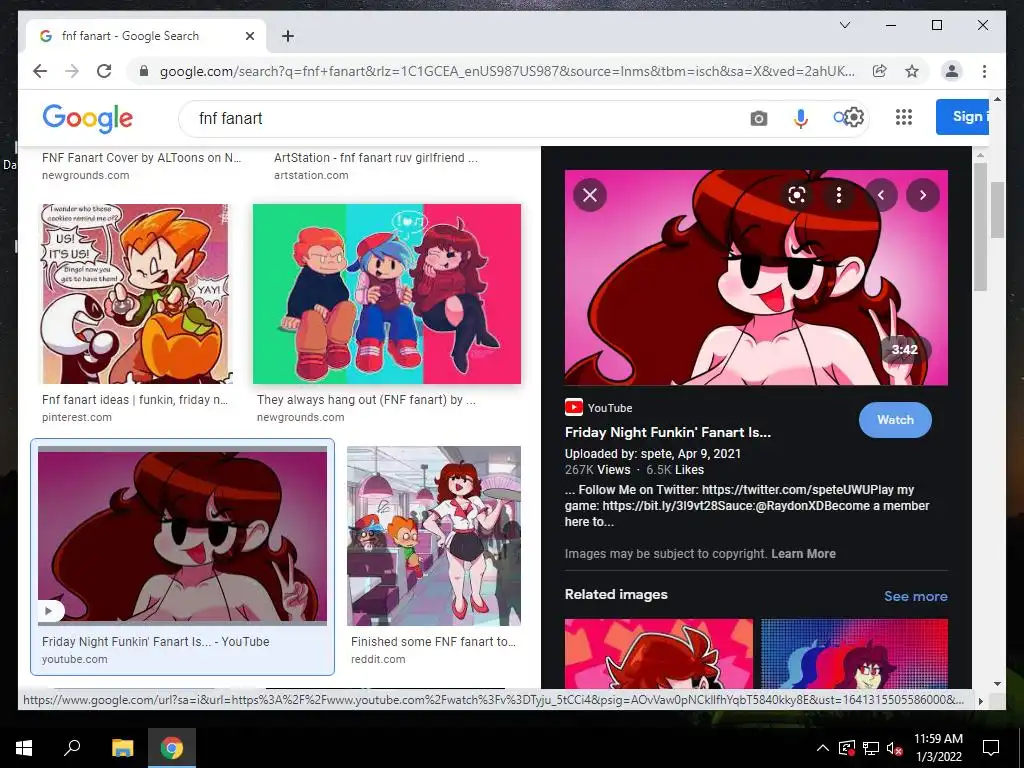View site information via padlock icon
The width and height of the screenshot is (1024, 768).
pyautogui.click(x=144, y=71)
